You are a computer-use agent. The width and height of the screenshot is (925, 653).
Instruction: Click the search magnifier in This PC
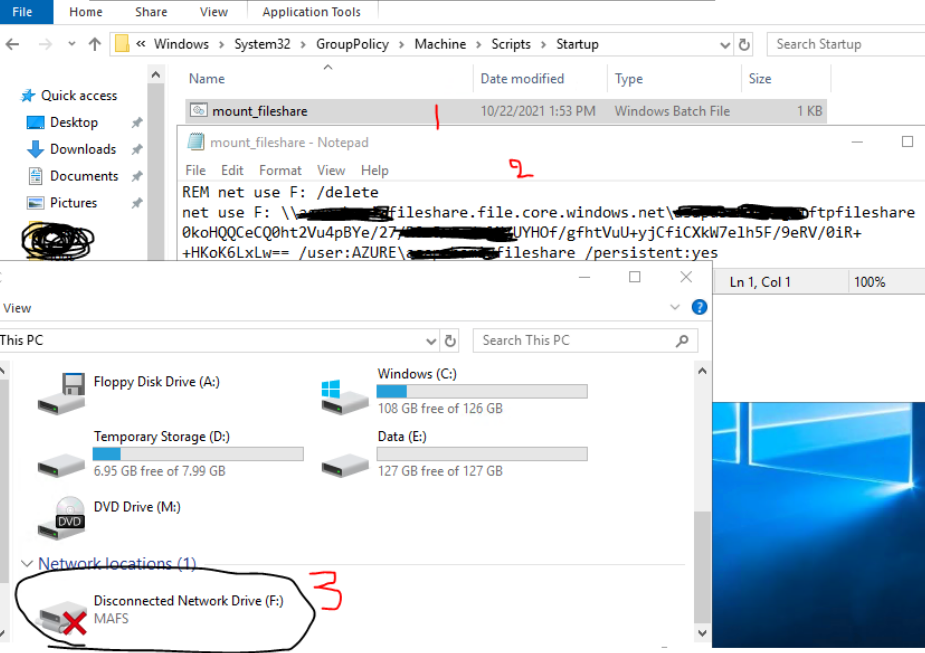(682, 340)
